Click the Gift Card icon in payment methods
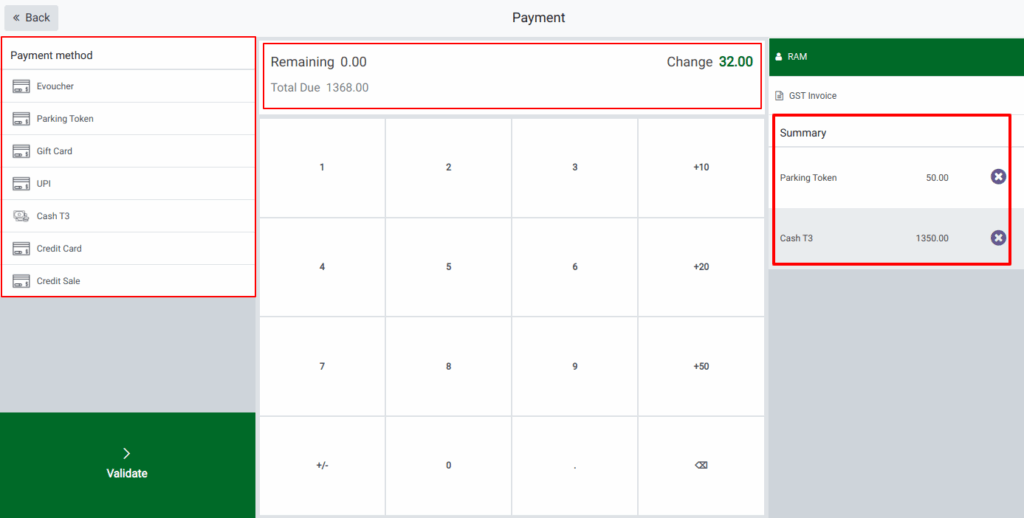Screen dimensions: 1024x518 (x=21, y=151)
